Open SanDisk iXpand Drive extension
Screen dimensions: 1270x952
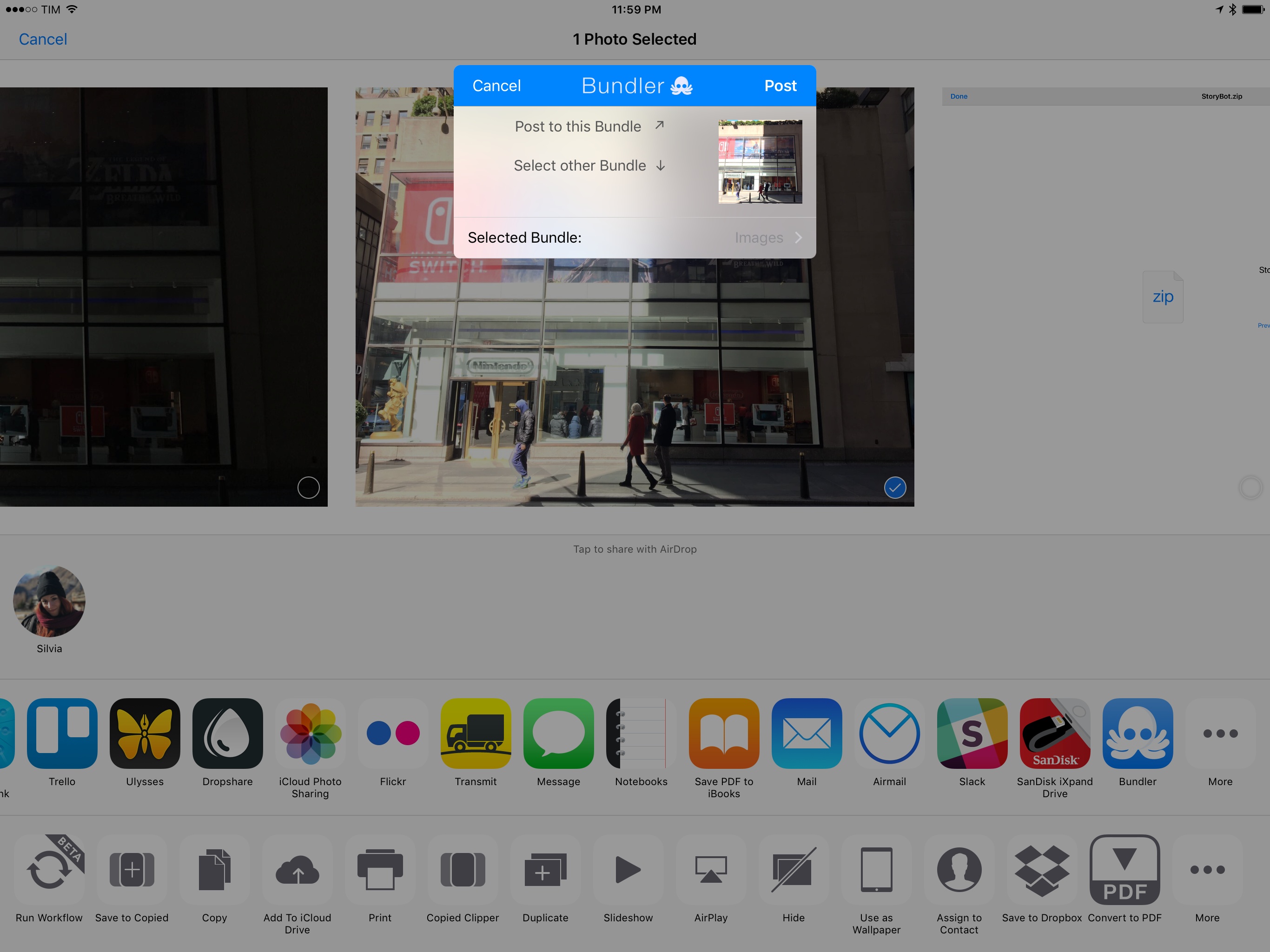tap(1055, 733)
